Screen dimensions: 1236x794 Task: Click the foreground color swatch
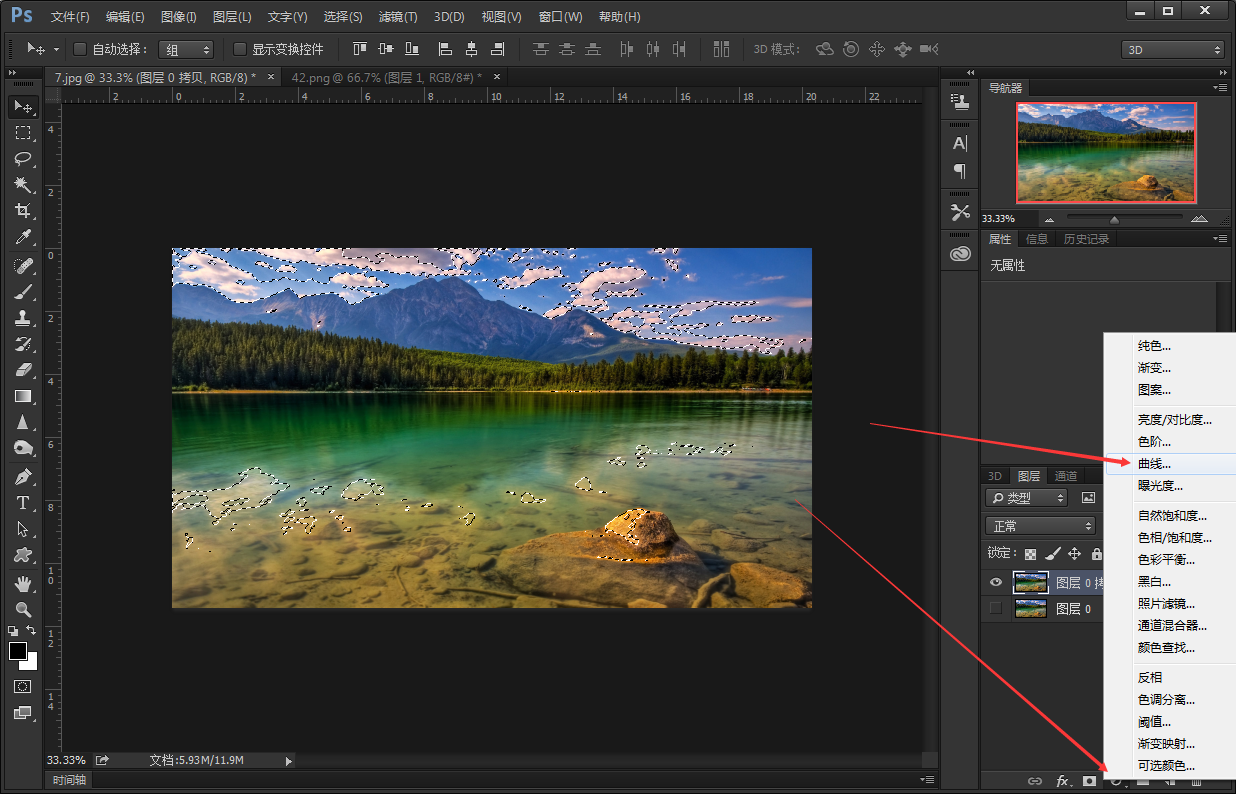tap(18, 651)
